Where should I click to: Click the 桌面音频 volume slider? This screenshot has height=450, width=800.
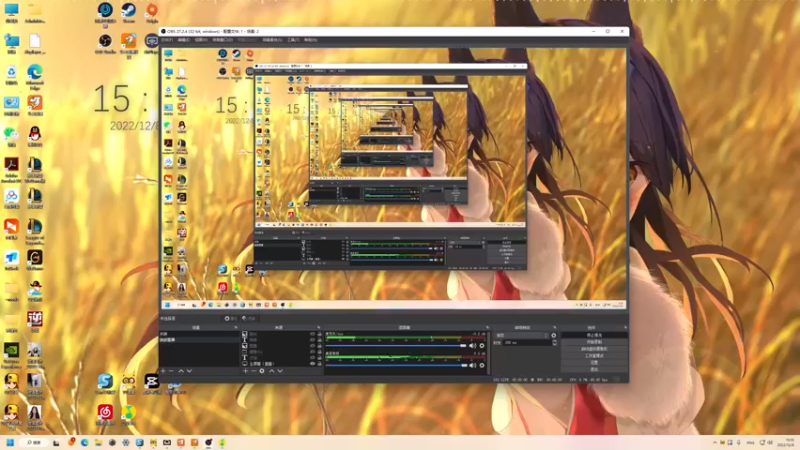click(x=396, y=365)
